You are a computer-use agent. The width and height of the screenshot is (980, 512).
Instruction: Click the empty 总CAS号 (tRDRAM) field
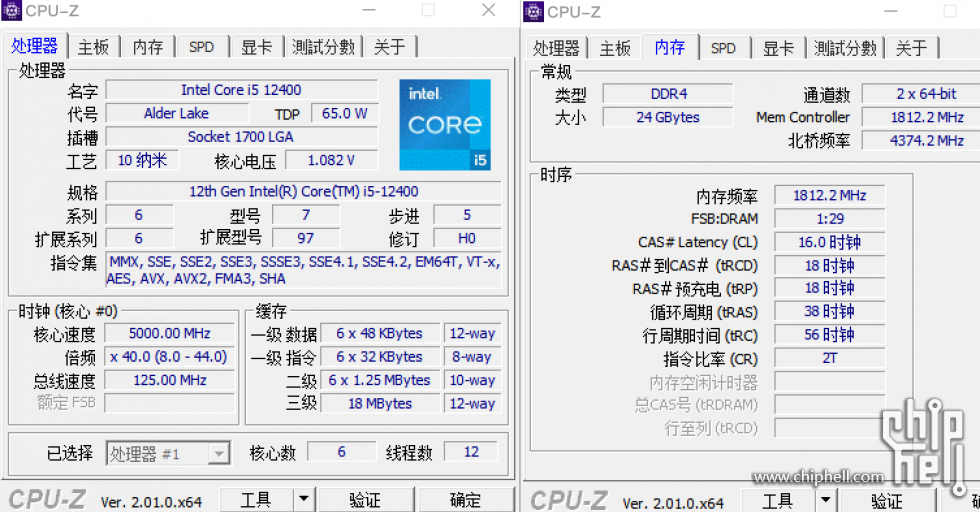click(x=829, y=404)
